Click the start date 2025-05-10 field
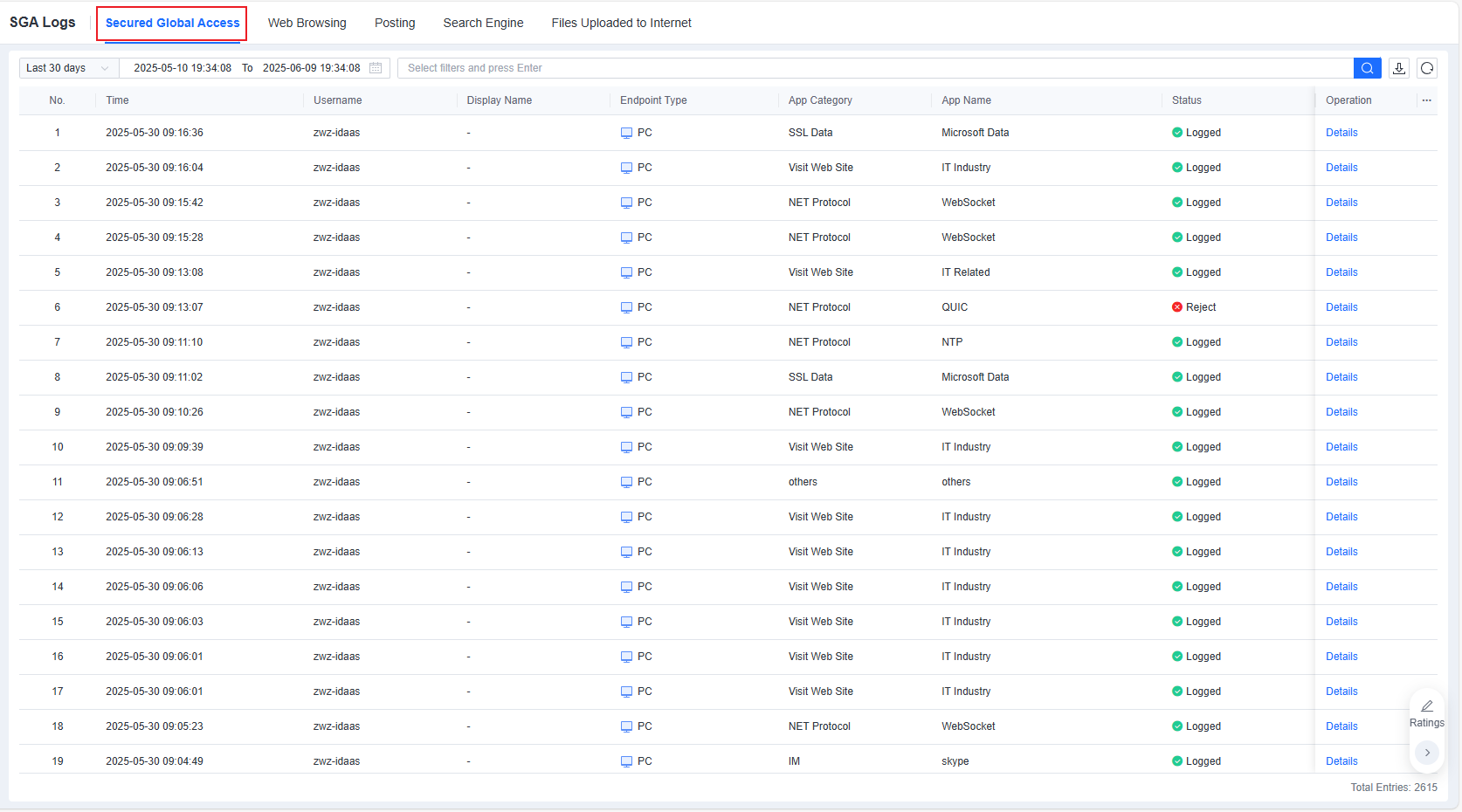 pos(183,68)
